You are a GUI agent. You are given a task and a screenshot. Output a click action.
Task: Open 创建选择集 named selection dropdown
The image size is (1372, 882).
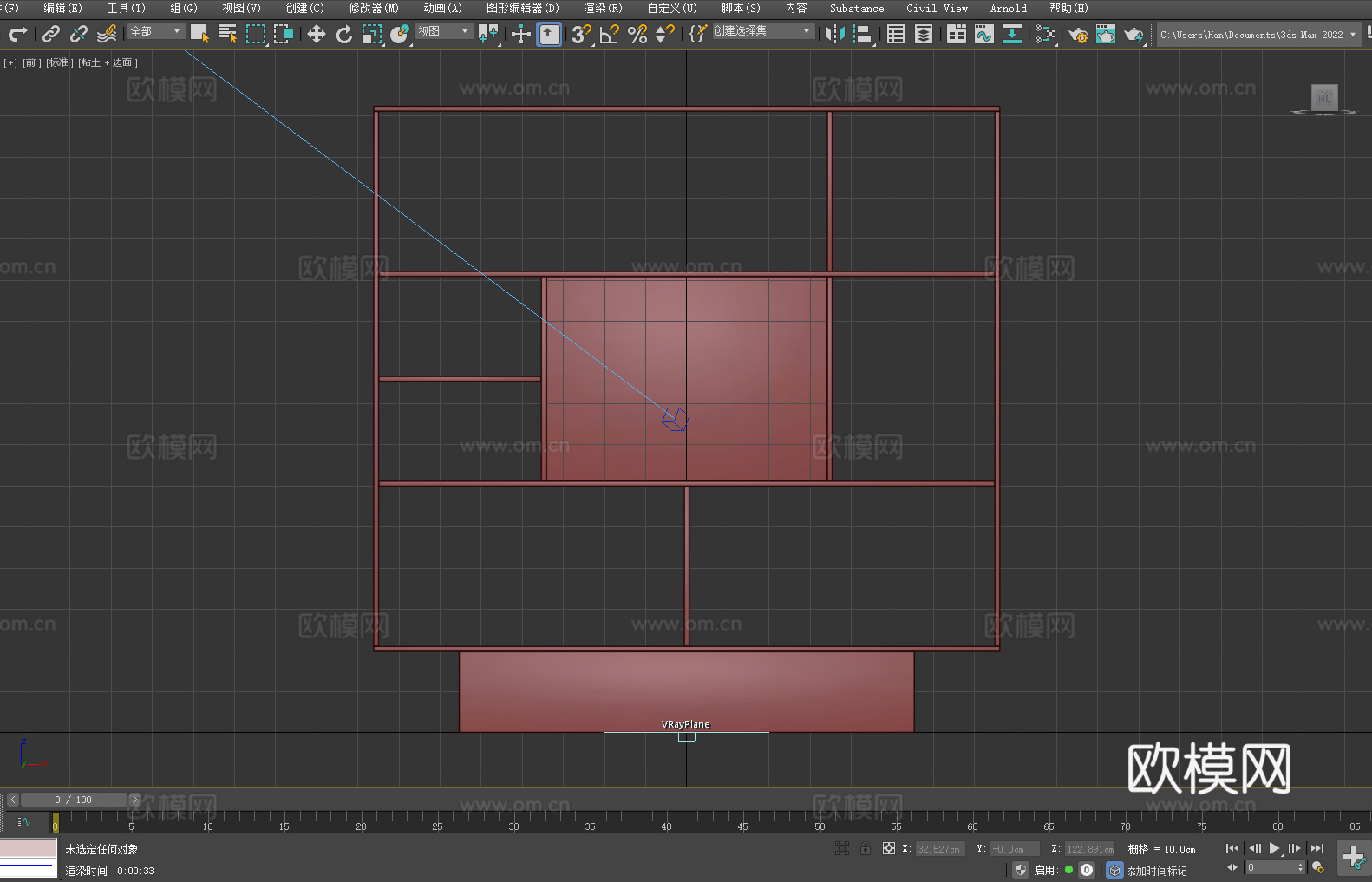pyautogui.click(x=764, y=31)
